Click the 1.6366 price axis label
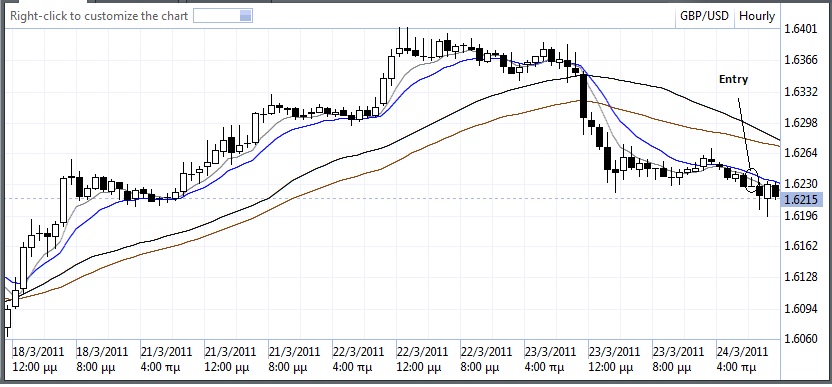The image size is (832, 387). point(800,60)
